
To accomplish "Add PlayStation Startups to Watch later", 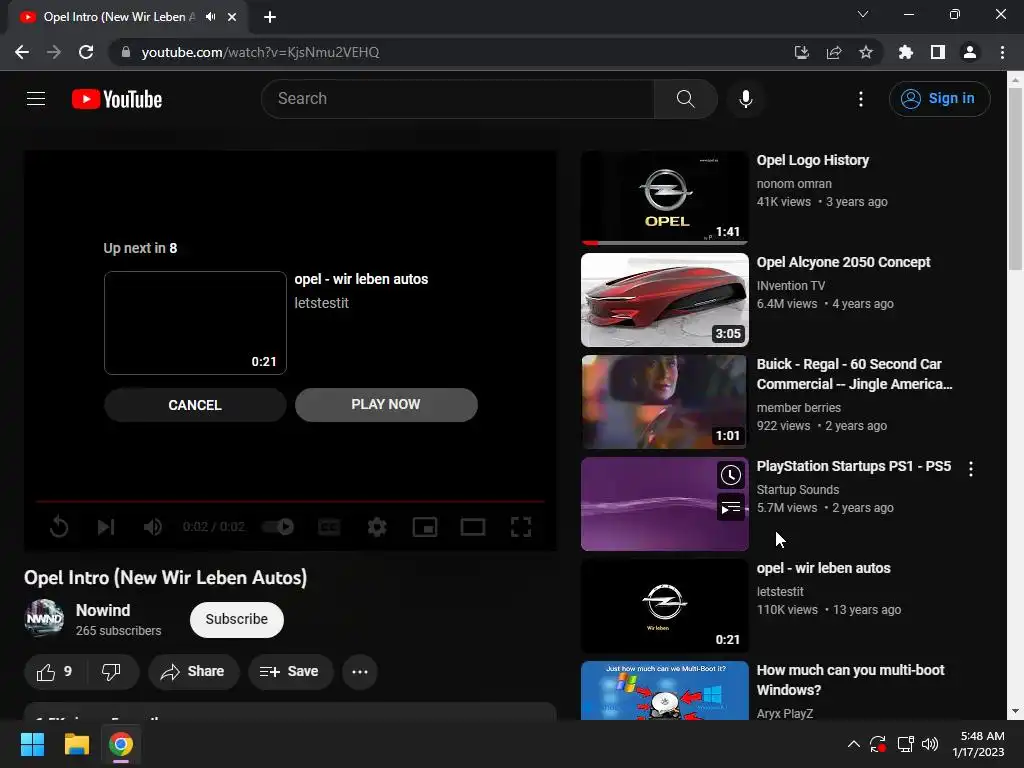I will 730,475.
